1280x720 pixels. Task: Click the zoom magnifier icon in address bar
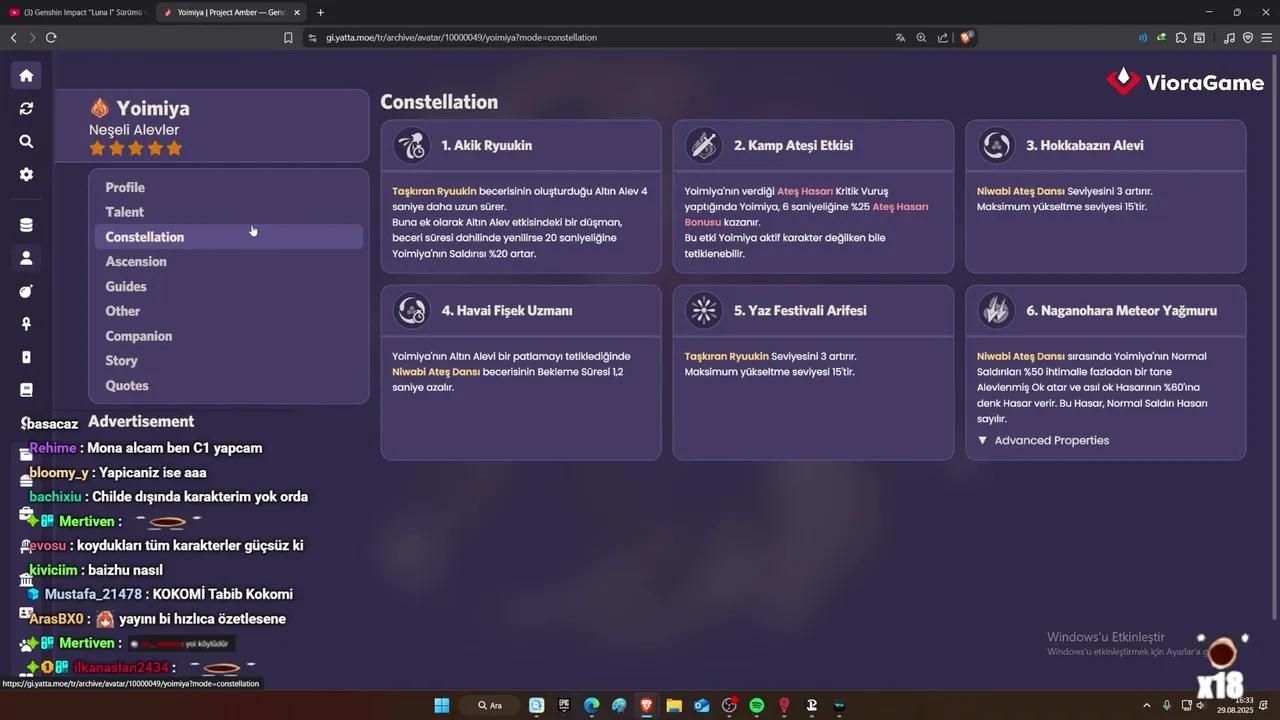click(921, 37)
